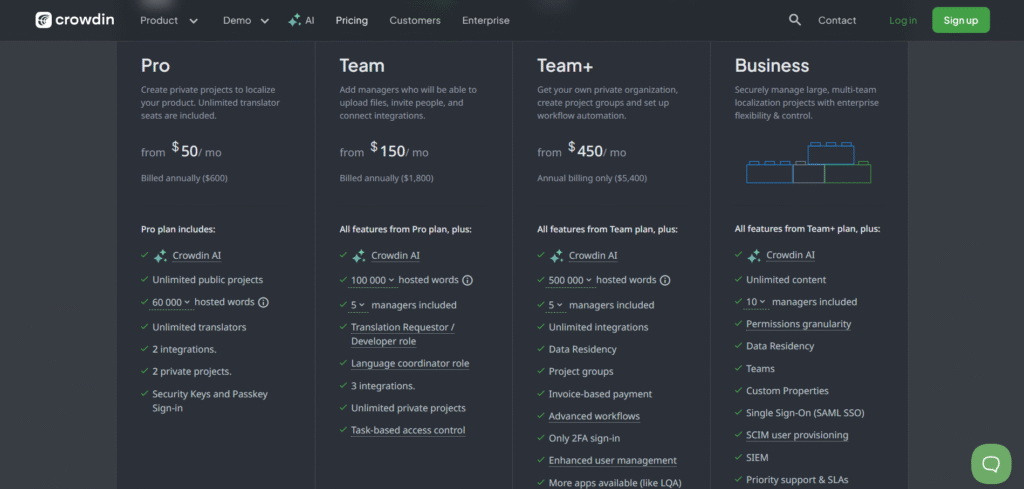Open the search magnifier icon
The width and height of the screenshot is (1024, 489).
click(x=795, y=20)
